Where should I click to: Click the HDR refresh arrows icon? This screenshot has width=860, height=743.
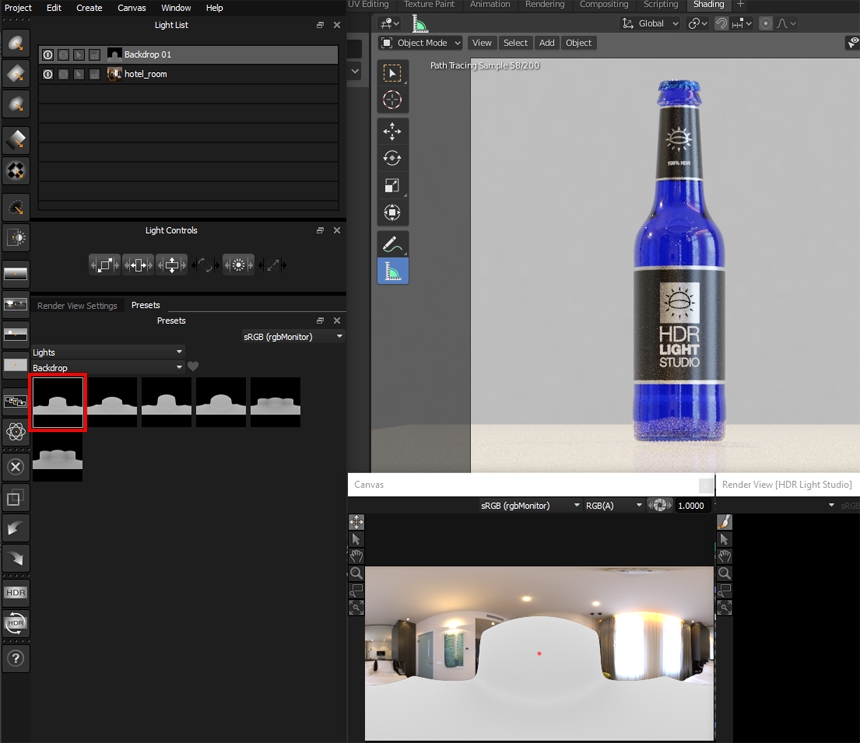point(16,623)
